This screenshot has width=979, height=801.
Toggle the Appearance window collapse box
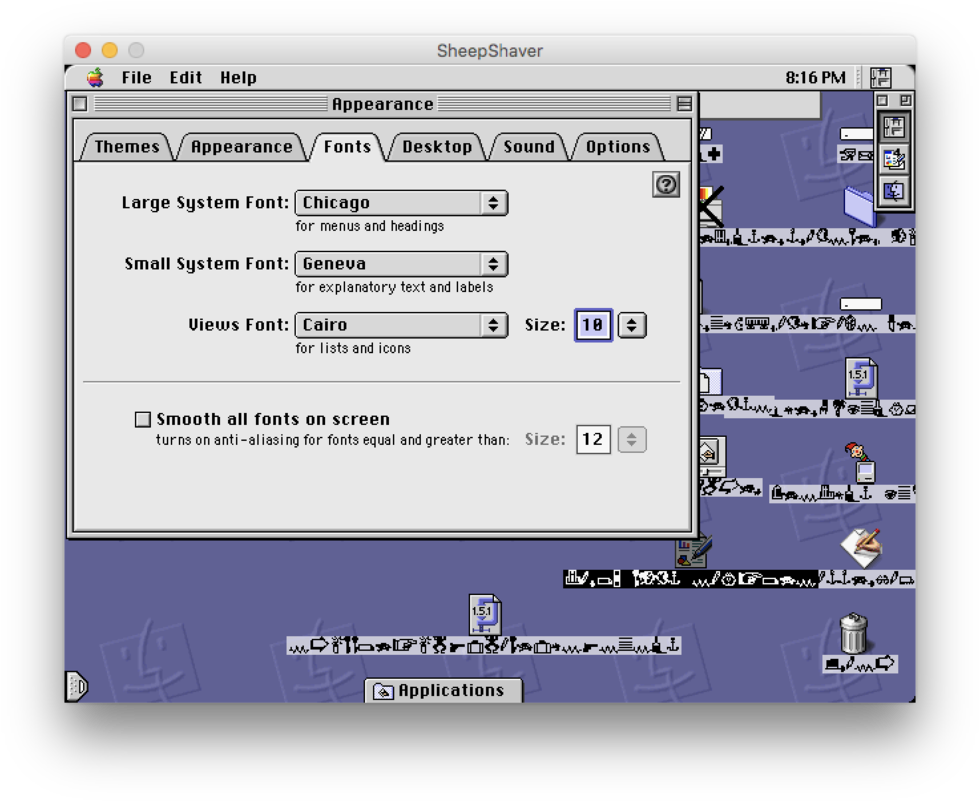tap(684, 104)
